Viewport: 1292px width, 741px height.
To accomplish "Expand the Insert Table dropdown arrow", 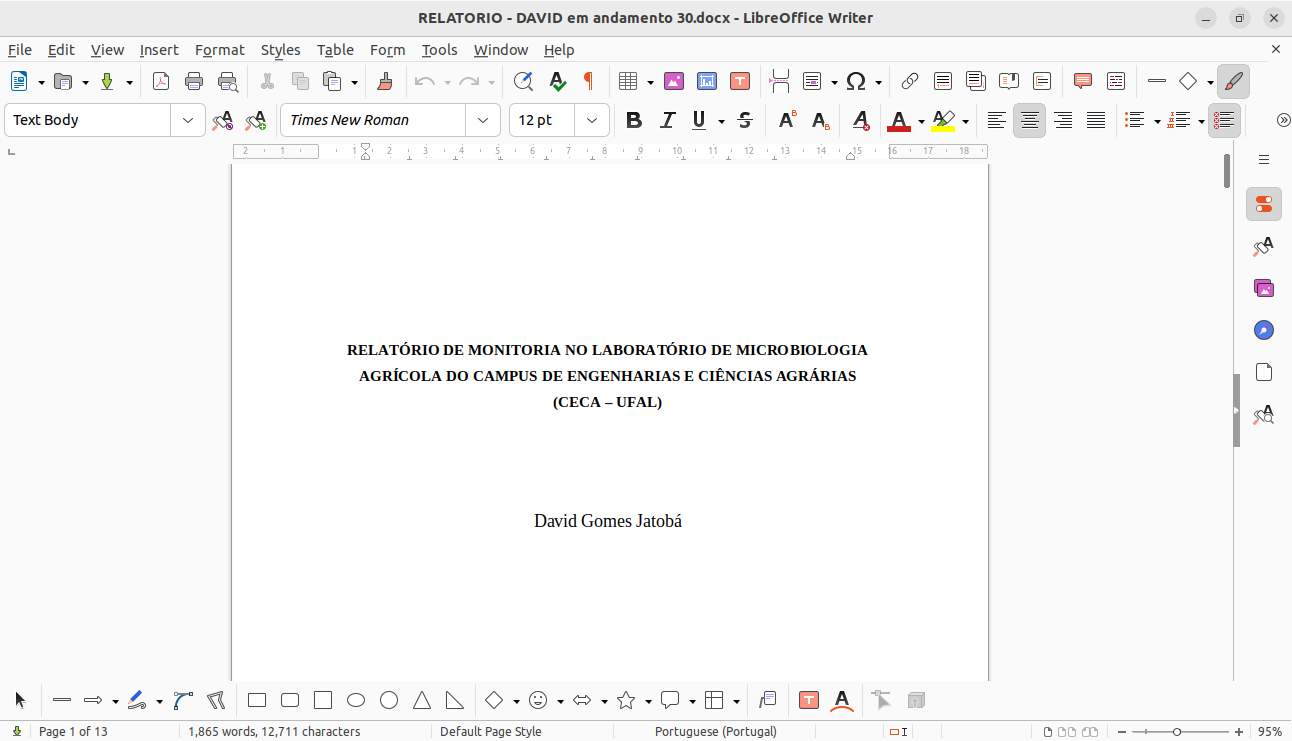I will (x=650, y=82).
